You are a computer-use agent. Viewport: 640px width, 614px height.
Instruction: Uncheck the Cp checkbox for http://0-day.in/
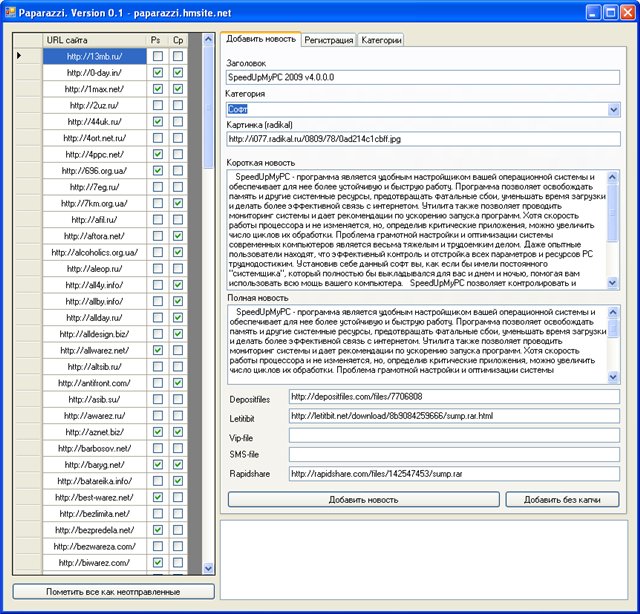pyautogui.click(x=178, y=72)
